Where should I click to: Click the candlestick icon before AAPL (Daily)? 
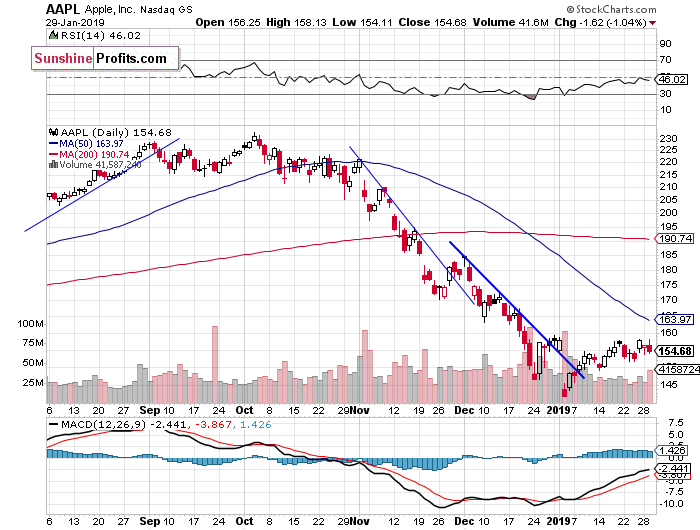(x=54, y=132)
